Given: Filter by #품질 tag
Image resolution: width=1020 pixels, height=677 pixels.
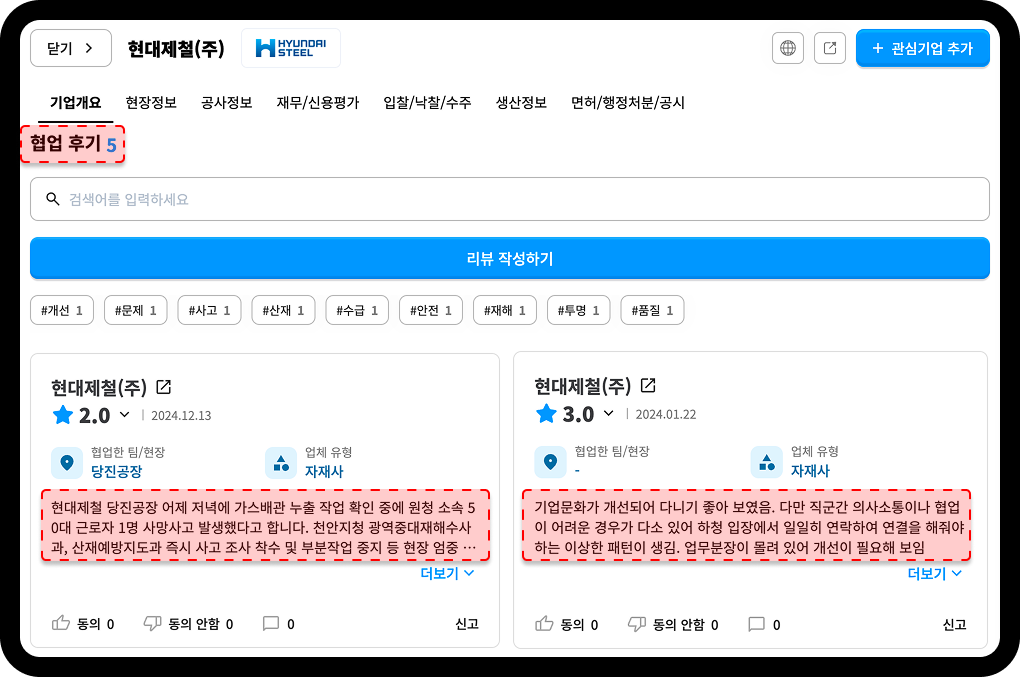Looking at the screenshot, I should pos(652,310).
